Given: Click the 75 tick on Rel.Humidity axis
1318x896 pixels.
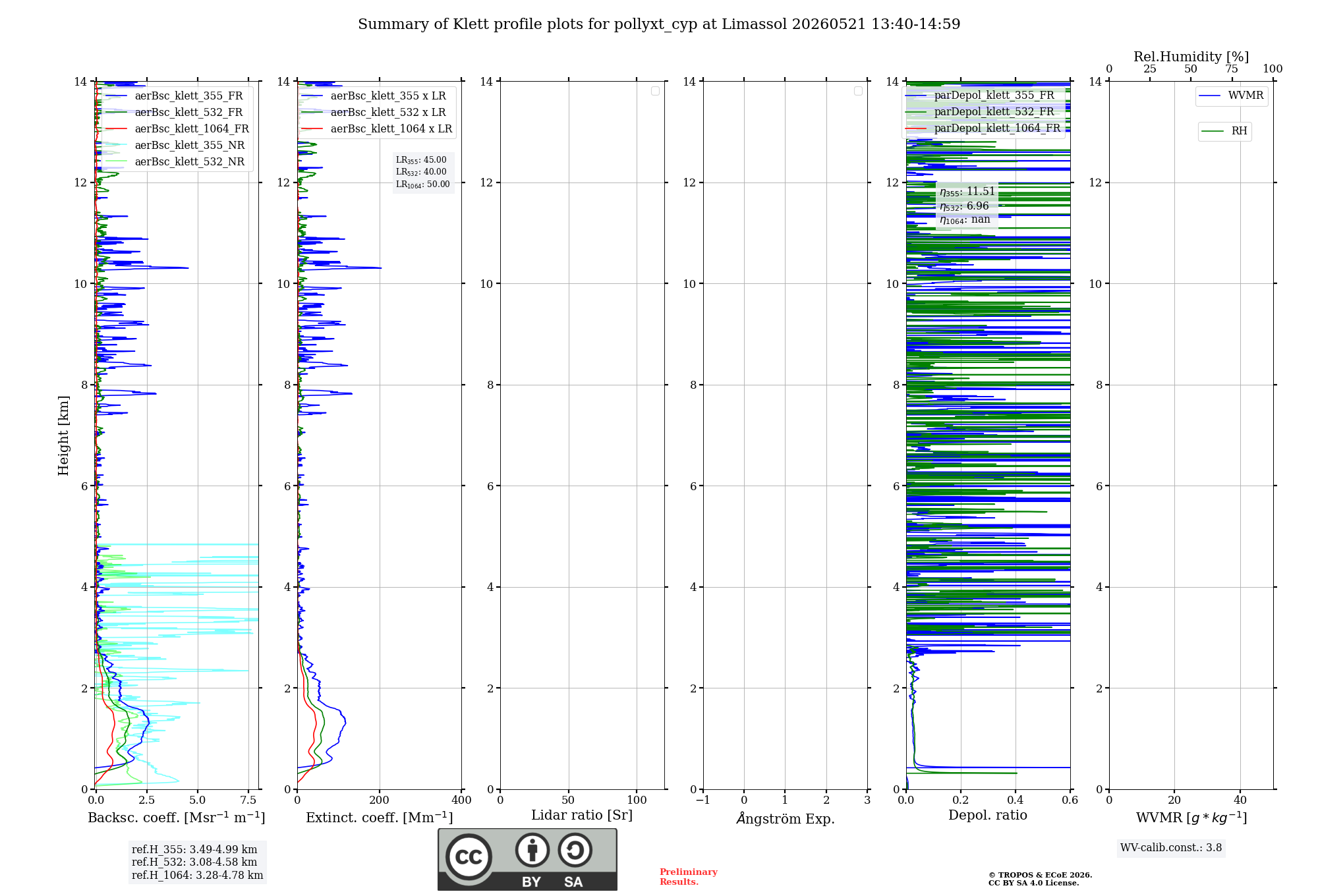Looking at the screenshot, I should point(1232,69).
